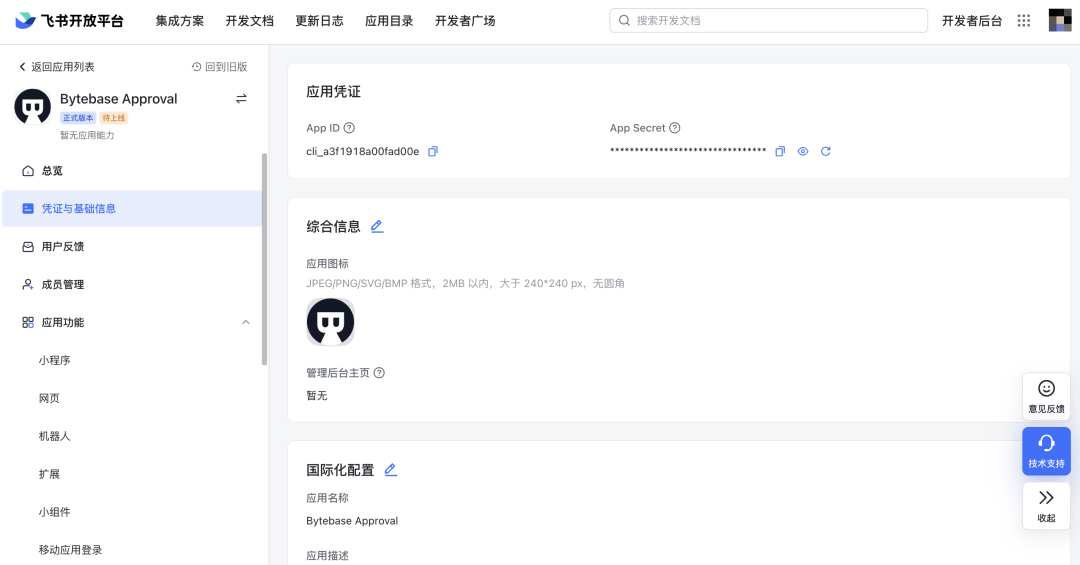Open 用户反馈 in sidebar

coord(131,247)
